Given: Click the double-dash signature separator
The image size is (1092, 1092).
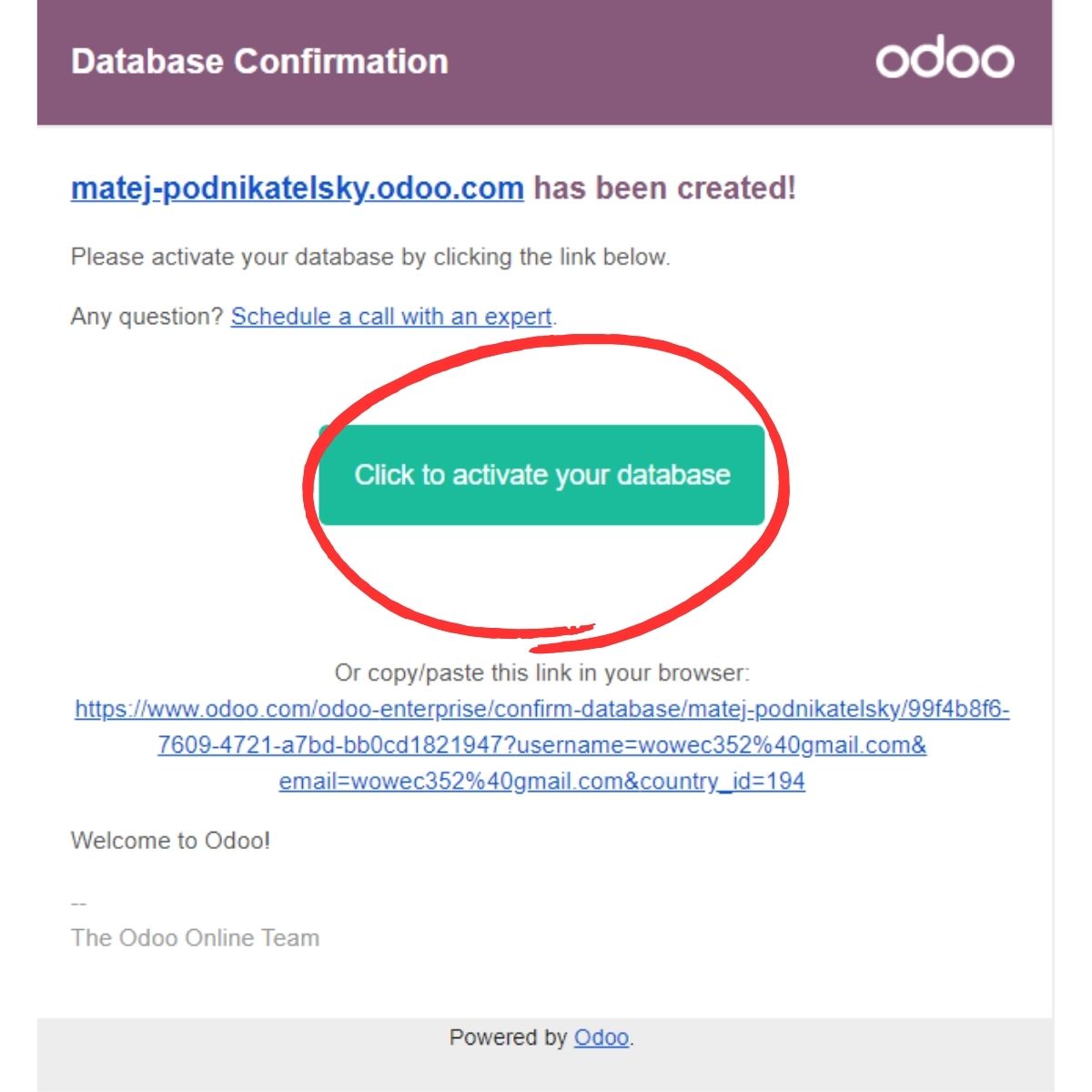Looking at the screenshot, I should 79,904.
